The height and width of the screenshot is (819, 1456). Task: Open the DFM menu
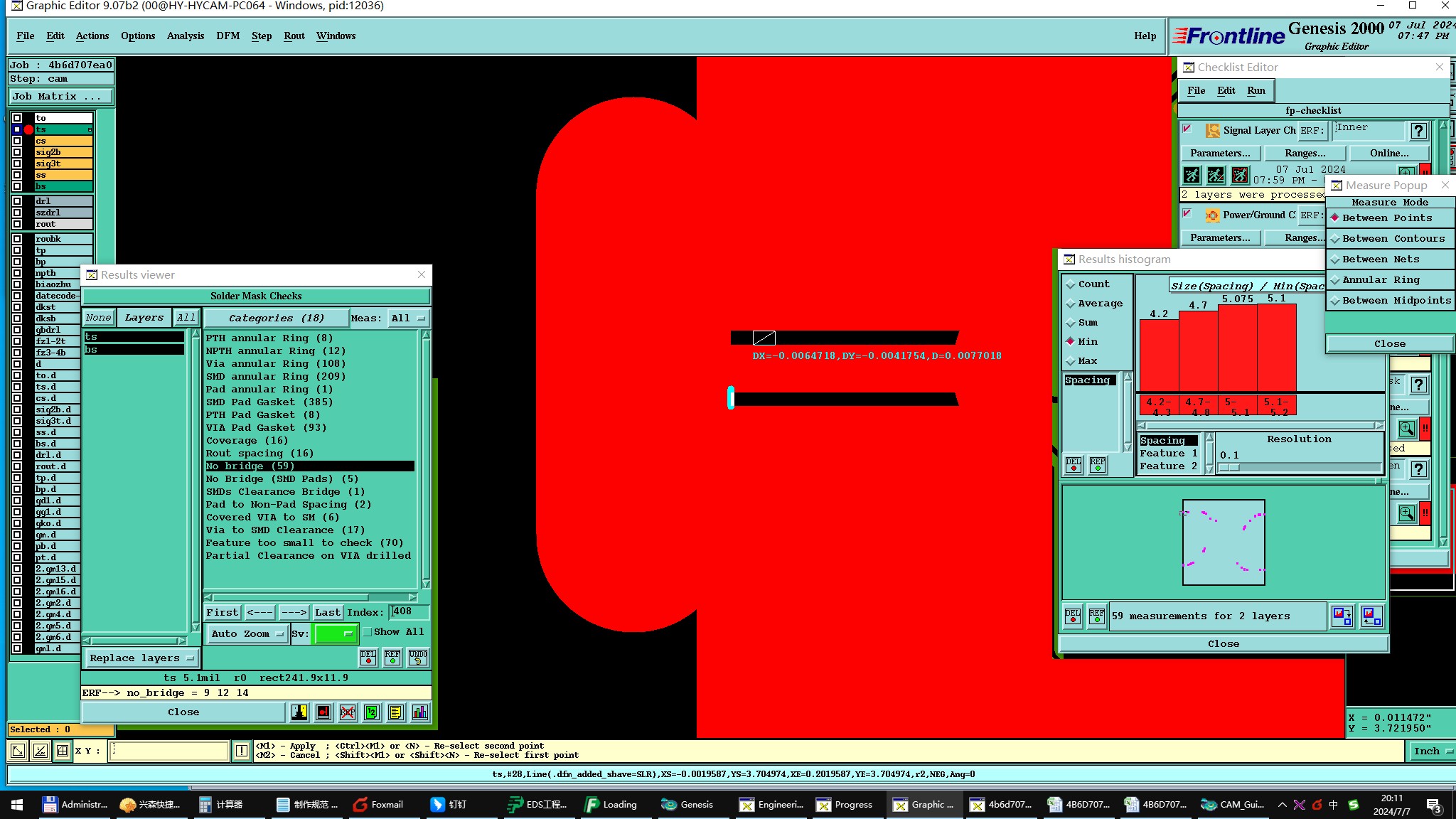click(227, 36)
